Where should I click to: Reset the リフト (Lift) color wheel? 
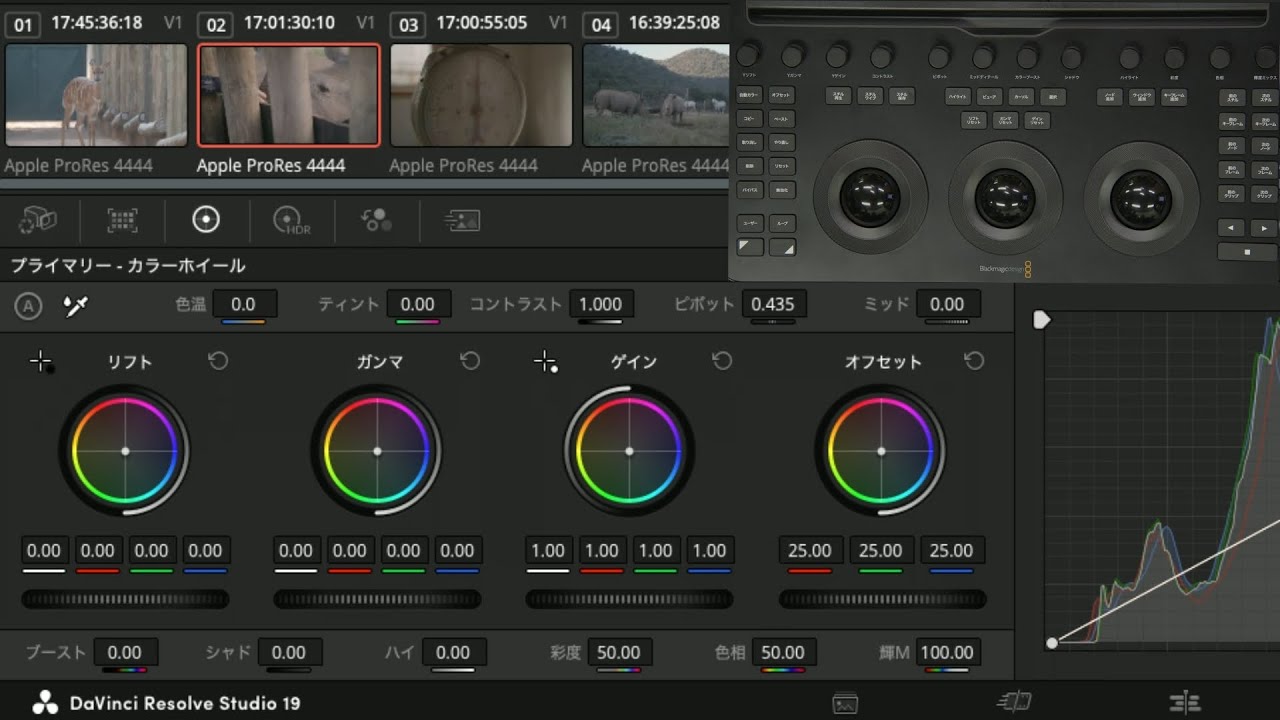(219, 361)
